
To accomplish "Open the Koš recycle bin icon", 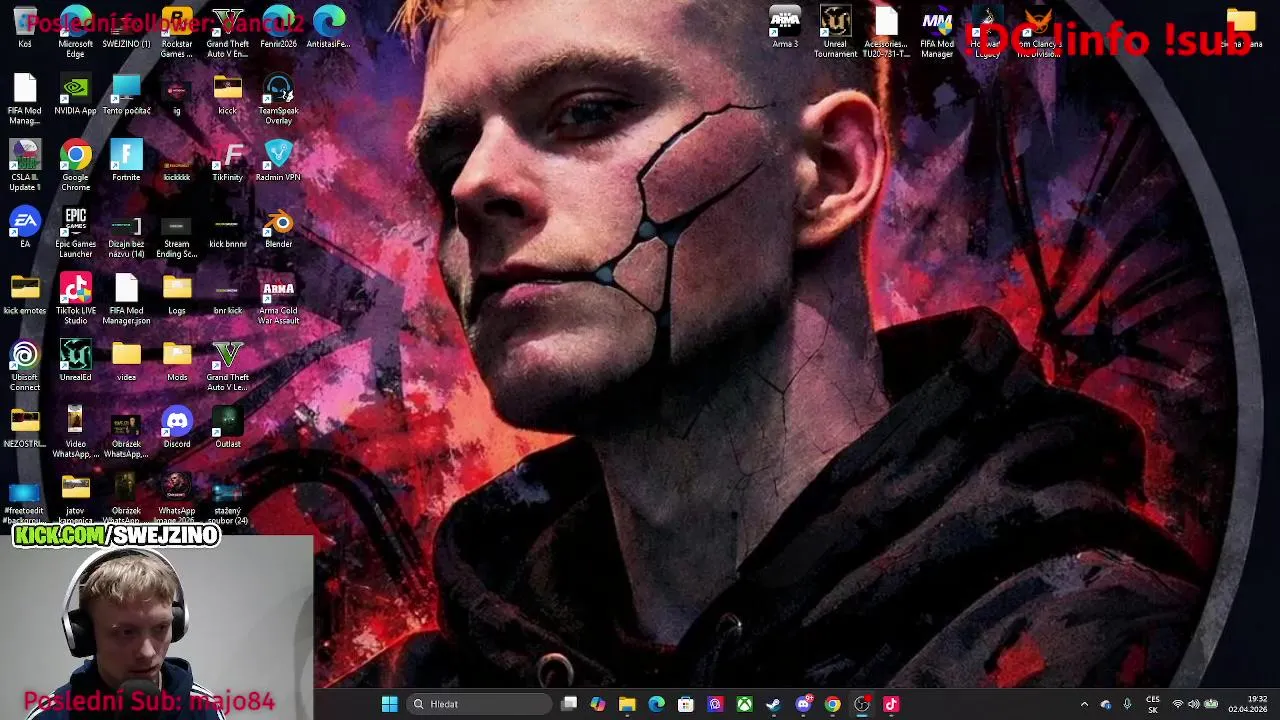I will (24, 28).
